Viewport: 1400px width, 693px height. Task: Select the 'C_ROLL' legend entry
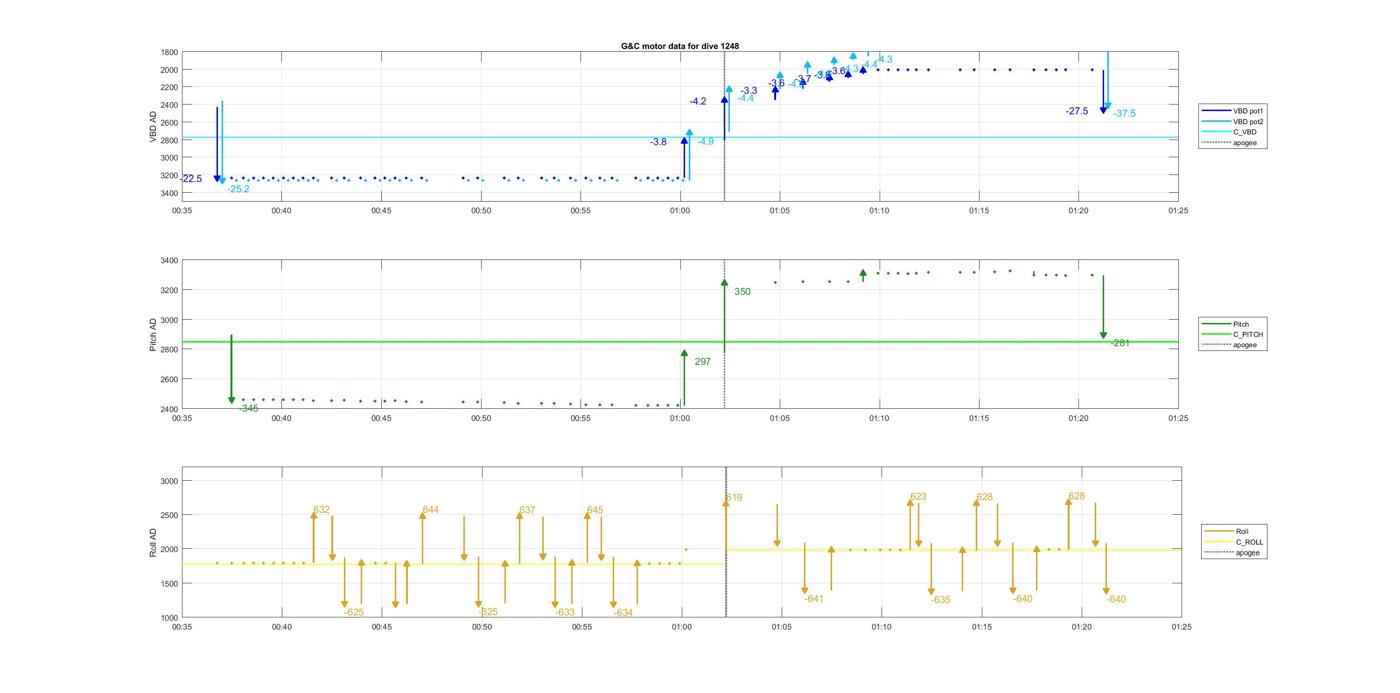coord(1235,542)
